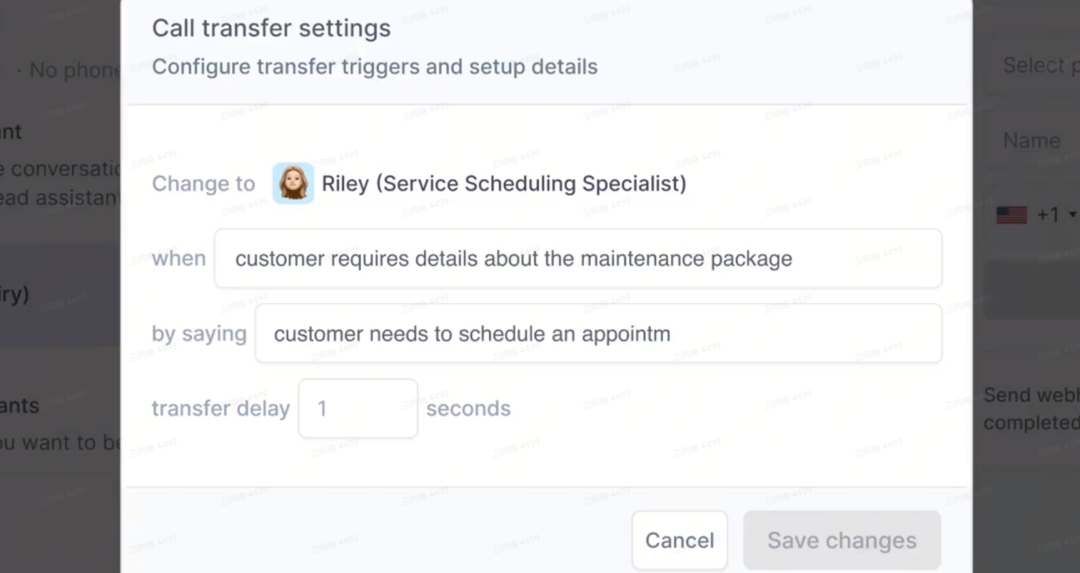
Task: Cancel the call transfer settings dialog
Action: (x=679, y=541)
